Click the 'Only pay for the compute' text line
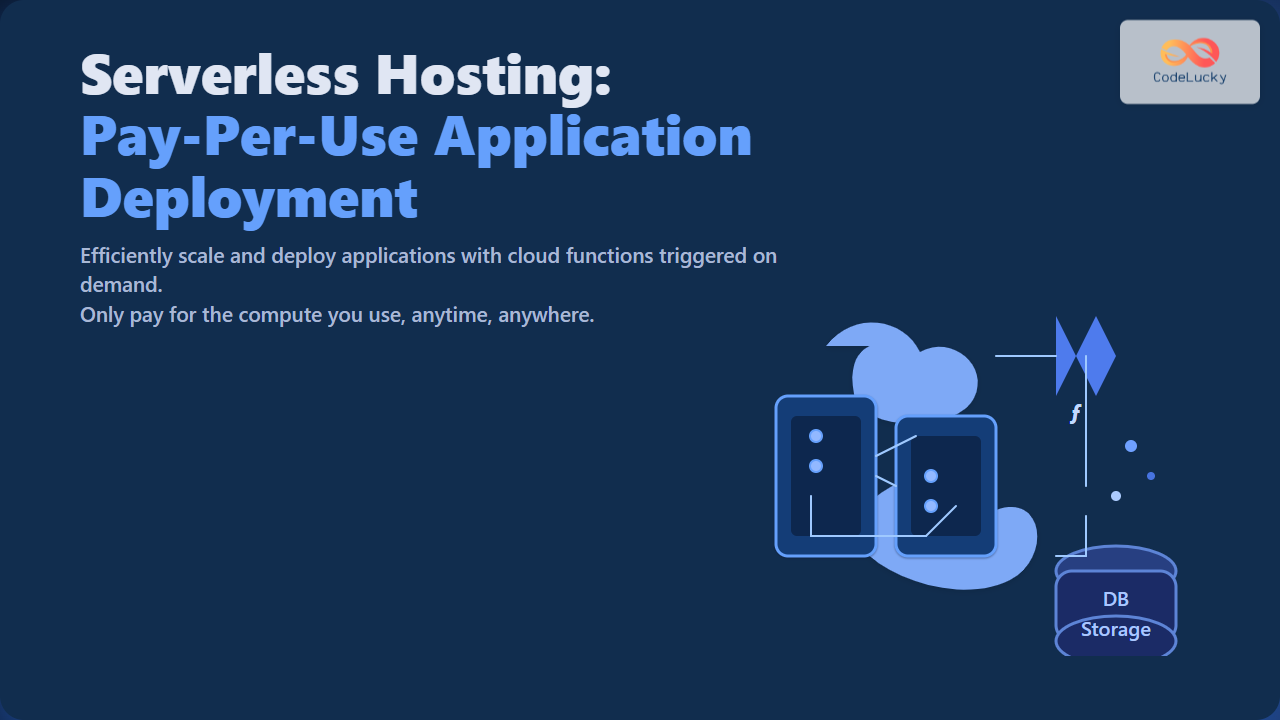1280x720 pixels. point(337,314)
